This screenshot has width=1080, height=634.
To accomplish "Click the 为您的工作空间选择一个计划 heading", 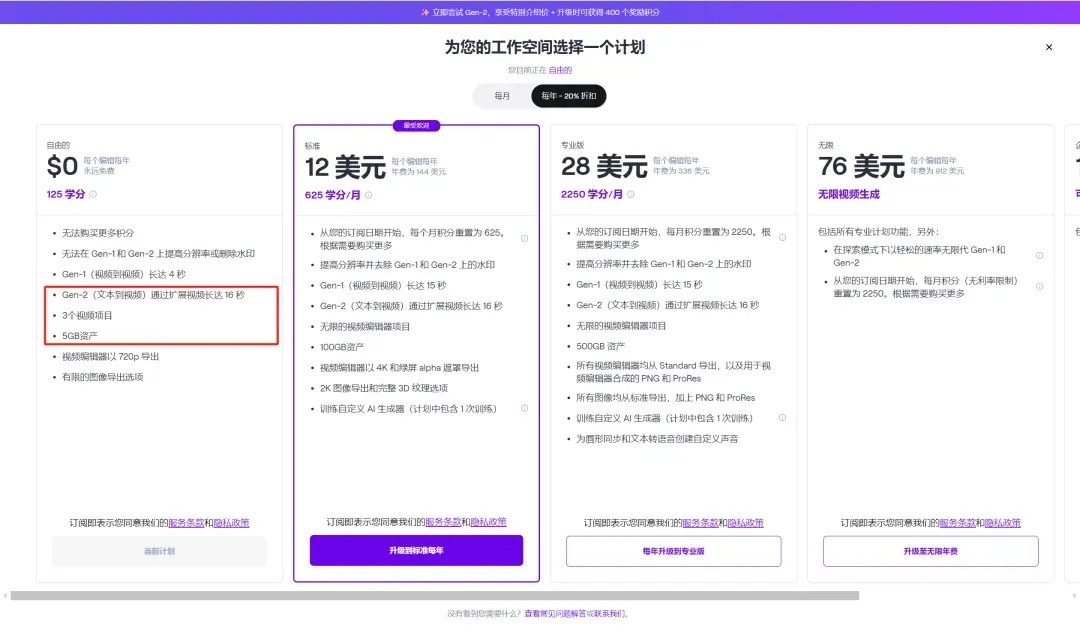I will (544, 47).
